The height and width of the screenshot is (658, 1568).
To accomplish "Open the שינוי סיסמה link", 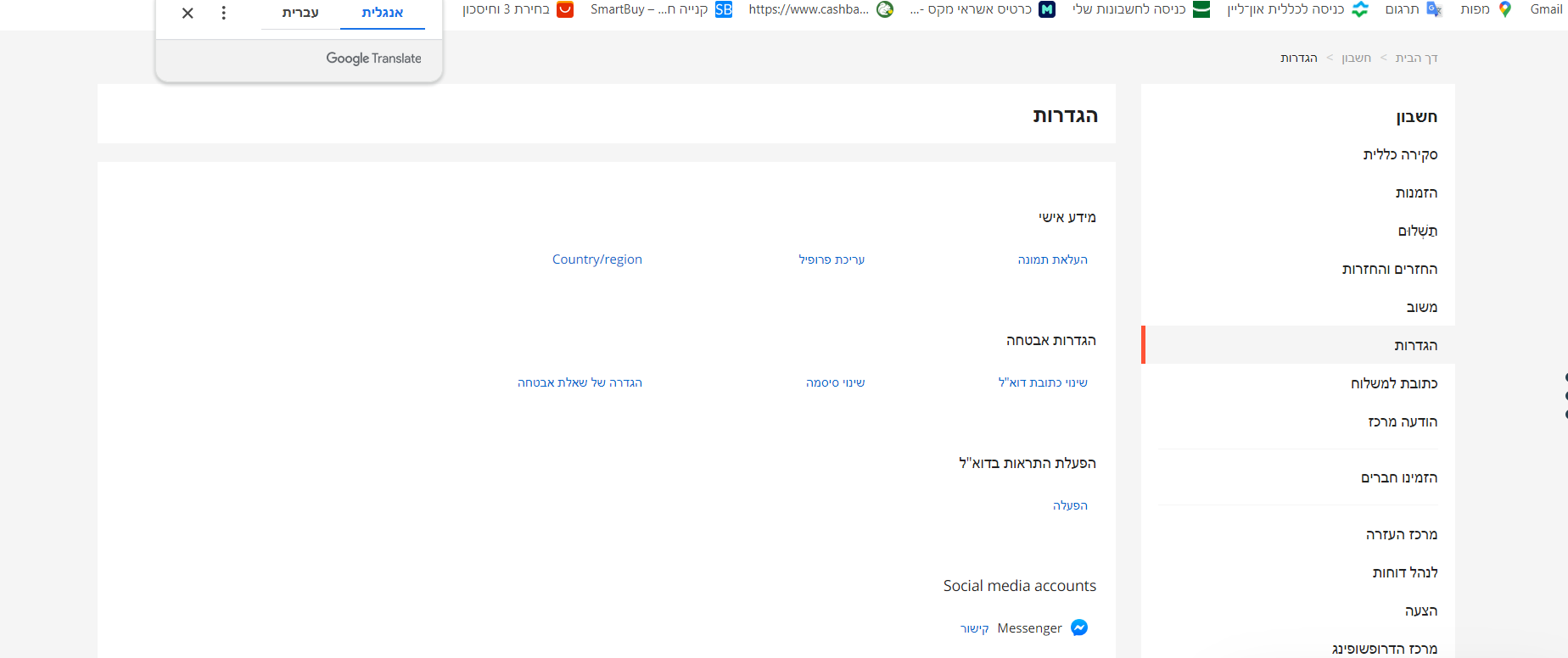I will coord(836,382).
